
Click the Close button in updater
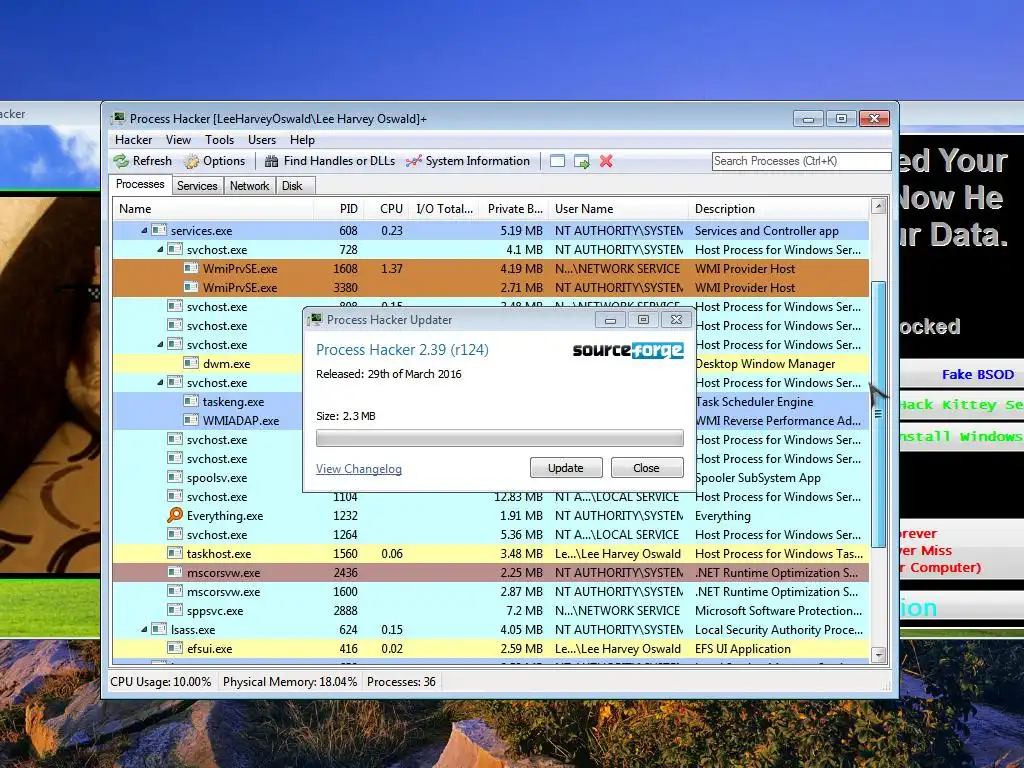pyautogui.click(x=647, y=468)
